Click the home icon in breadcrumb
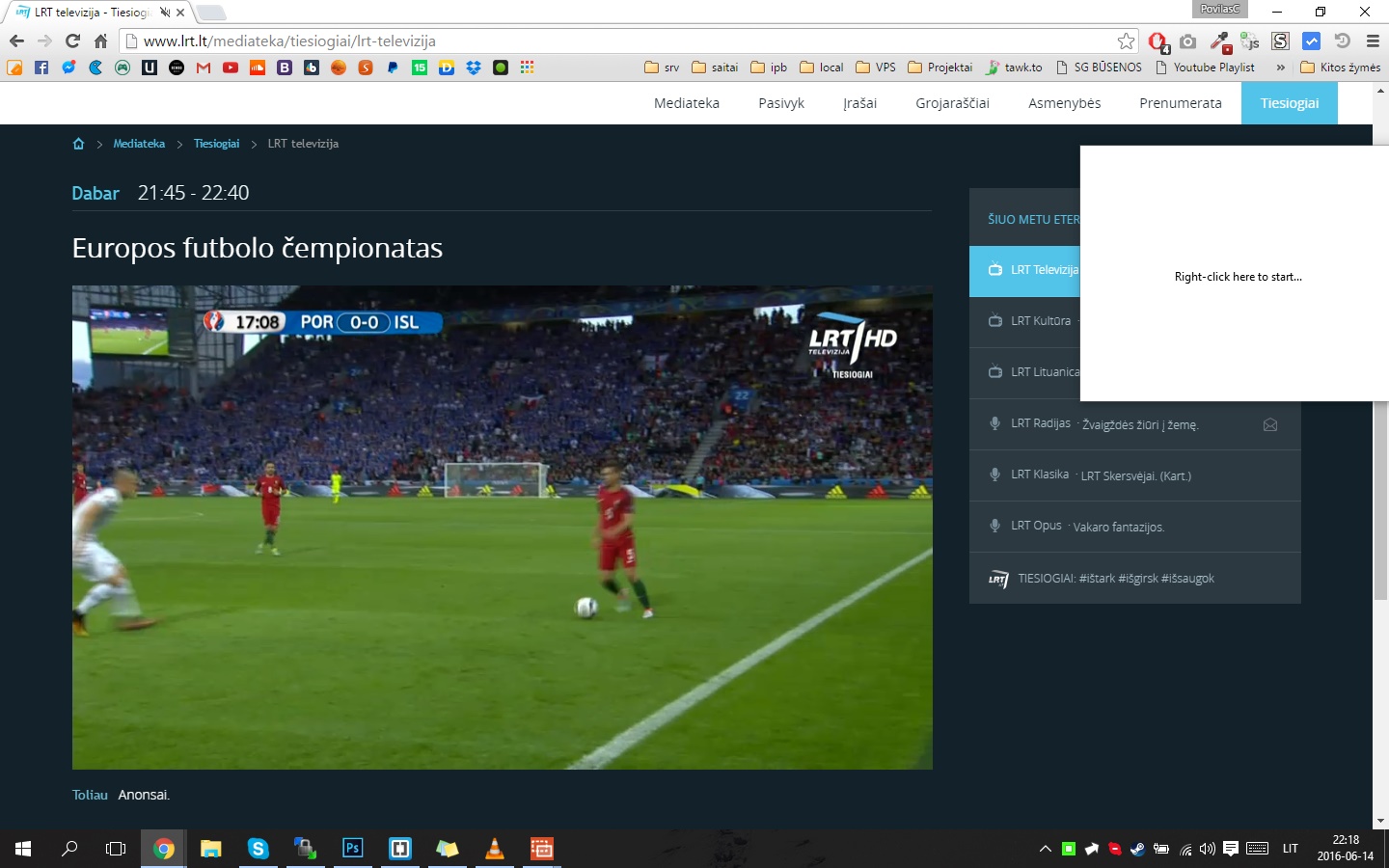 [78, 144]
